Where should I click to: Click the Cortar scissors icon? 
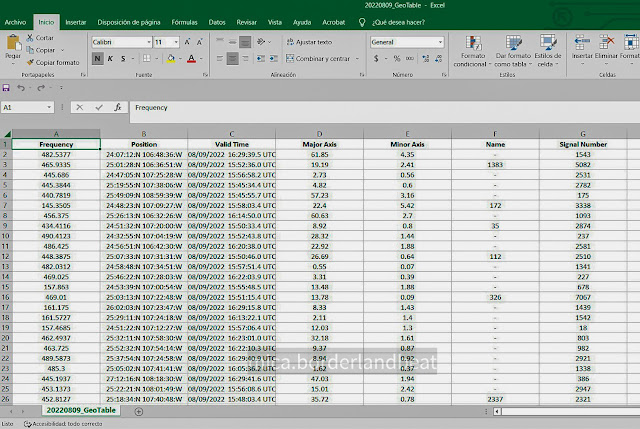click(30, 37)
